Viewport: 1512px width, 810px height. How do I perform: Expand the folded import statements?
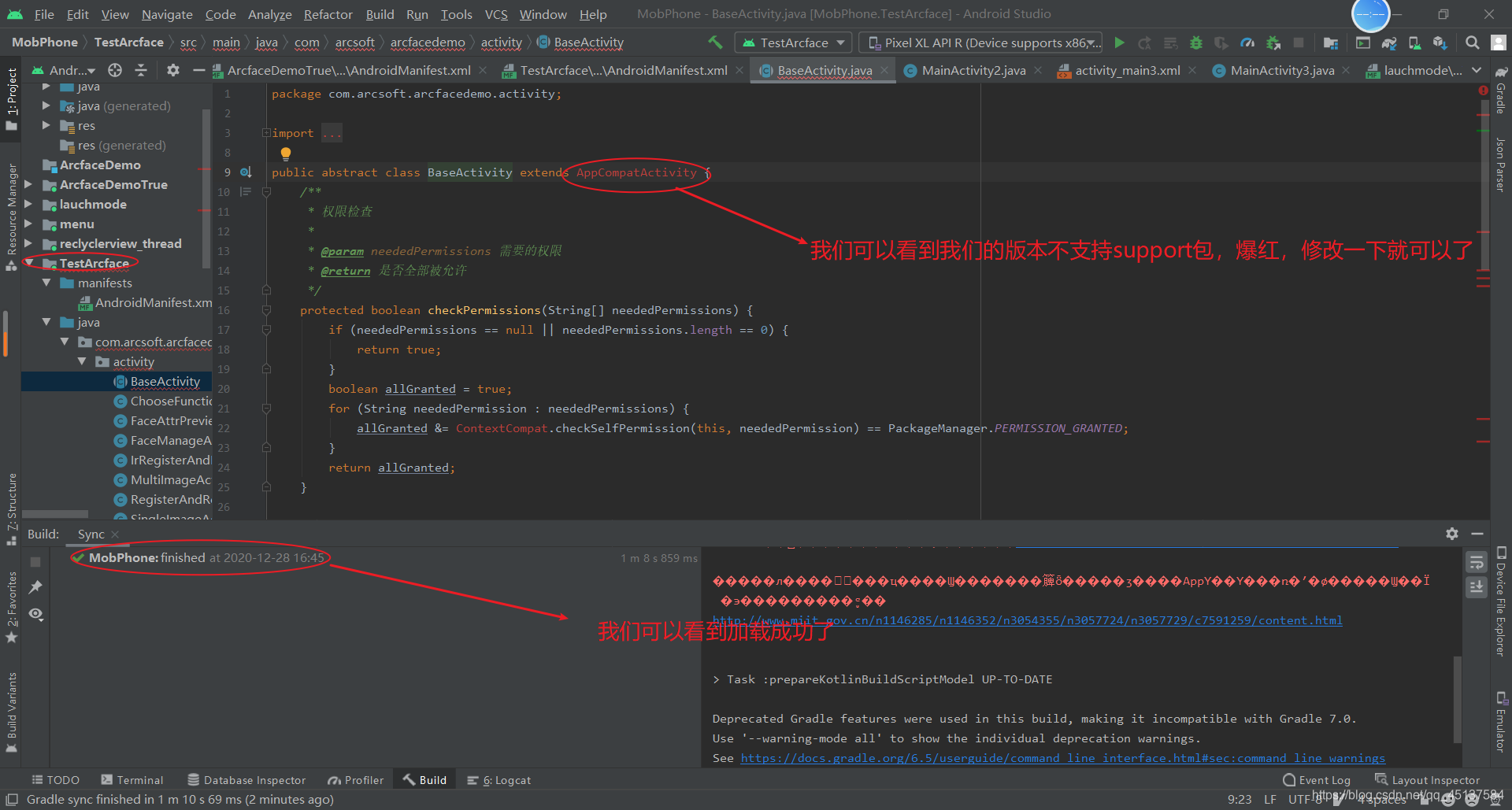point(266,133)
